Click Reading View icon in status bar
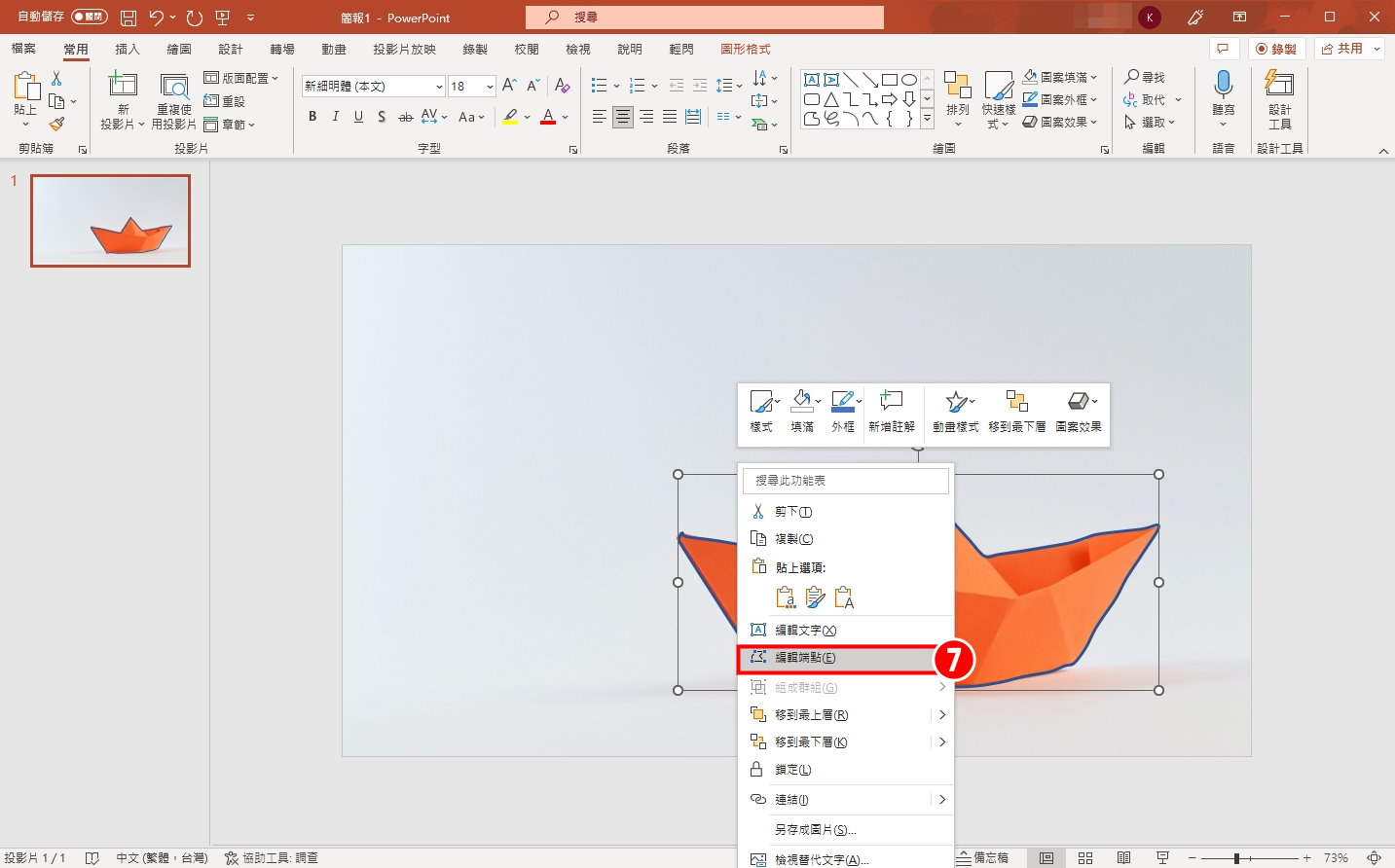The width and height of the screenshot is (1395, 868). 1123,858
